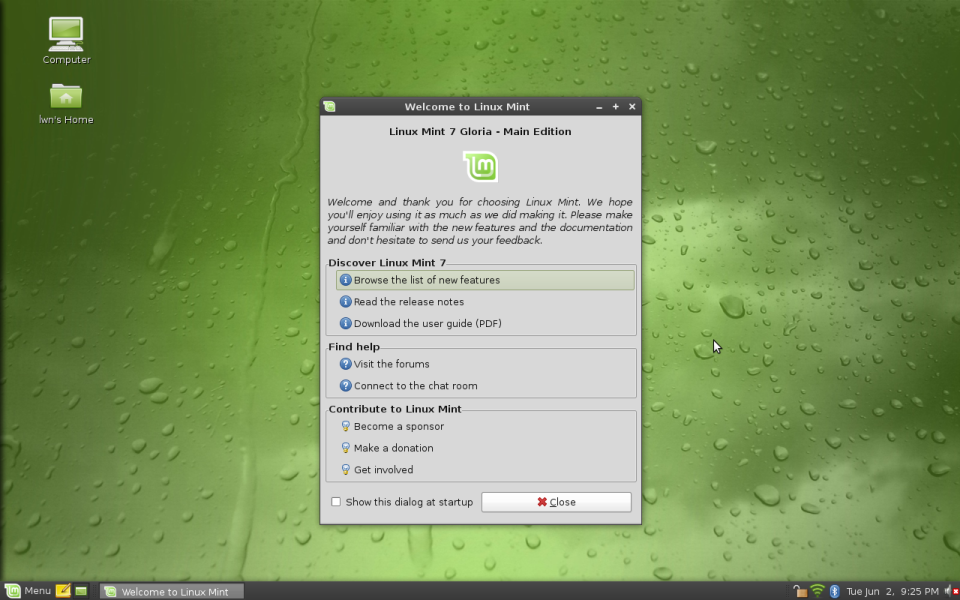960x600 pixels.
Task: Click the muted volume speaker icon
Action: coord(951,591)
